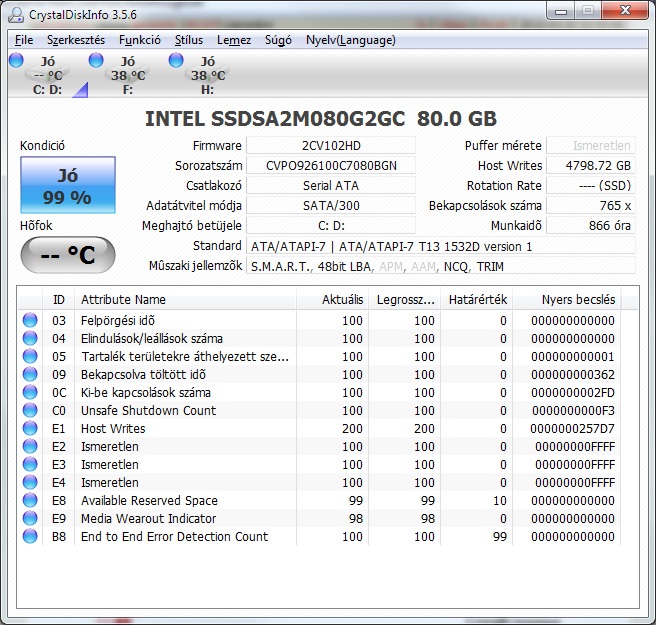Click status orb for Felpörgési idõ row
Image resolution: width=656 pixels, height=625 pixels.
click(x=30, y=320)
